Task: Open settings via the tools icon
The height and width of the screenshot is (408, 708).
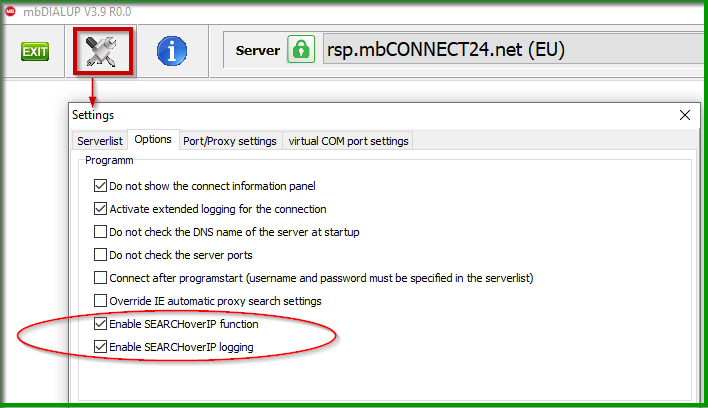Action: (102, 51)
